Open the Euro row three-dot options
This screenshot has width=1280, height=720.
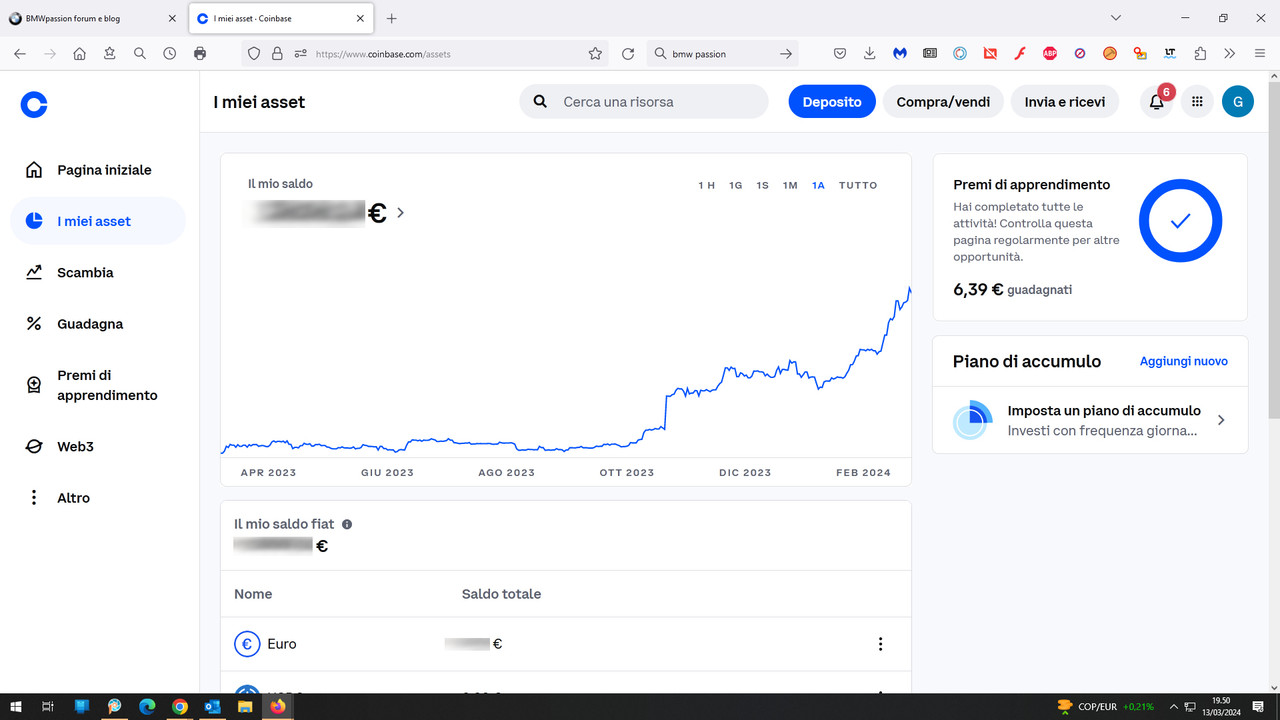coord(880,644)
